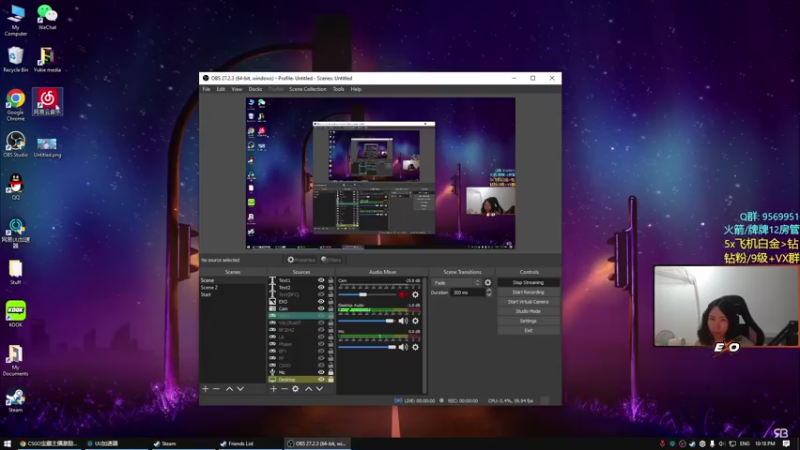Add a new scene with the plus icon
The height and width of the screenshot is (450, 800).
[205, 389]
